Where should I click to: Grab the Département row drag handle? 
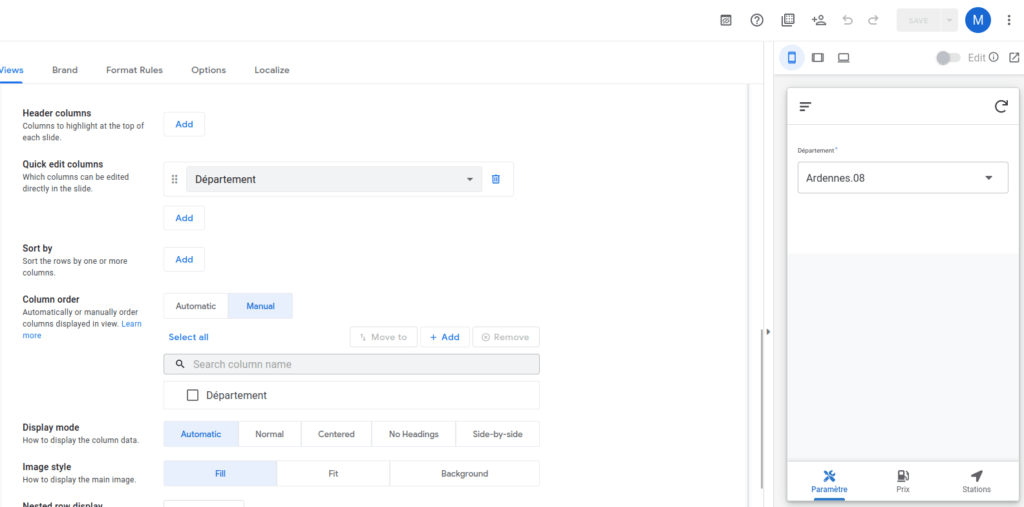[174, 179]
